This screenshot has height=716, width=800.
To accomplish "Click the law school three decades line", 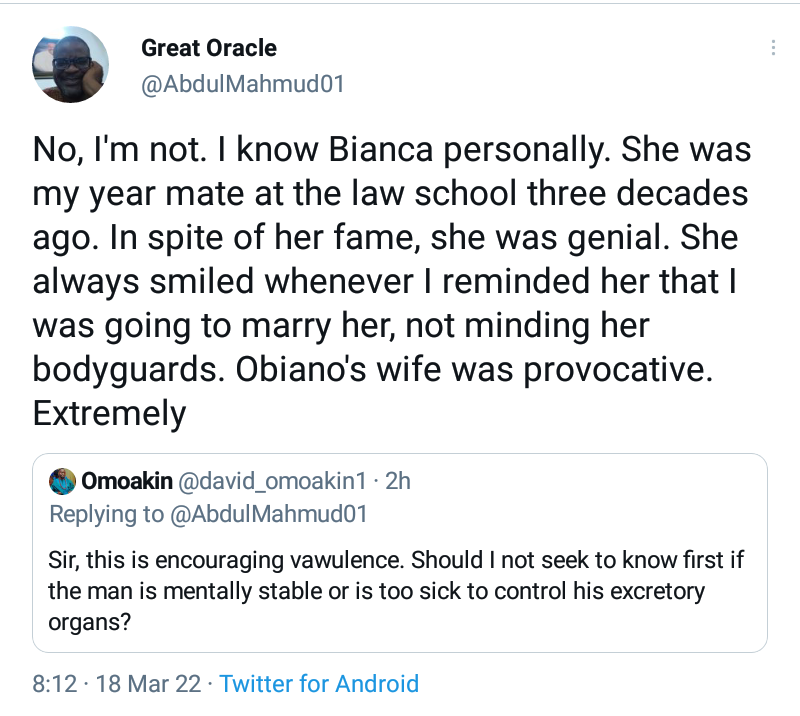I will (390, 194).
